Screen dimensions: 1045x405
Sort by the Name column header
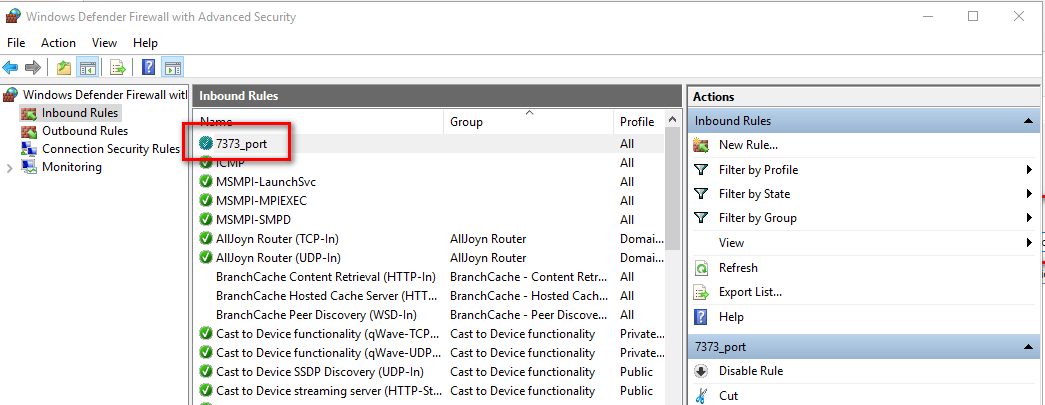319,122
